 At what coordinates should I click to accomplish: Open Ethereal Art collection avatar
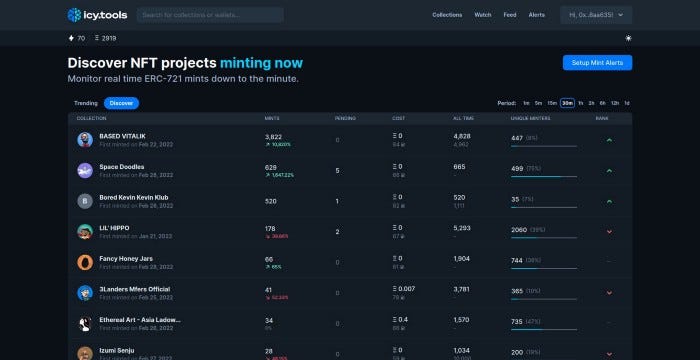(x=85, y=324)
